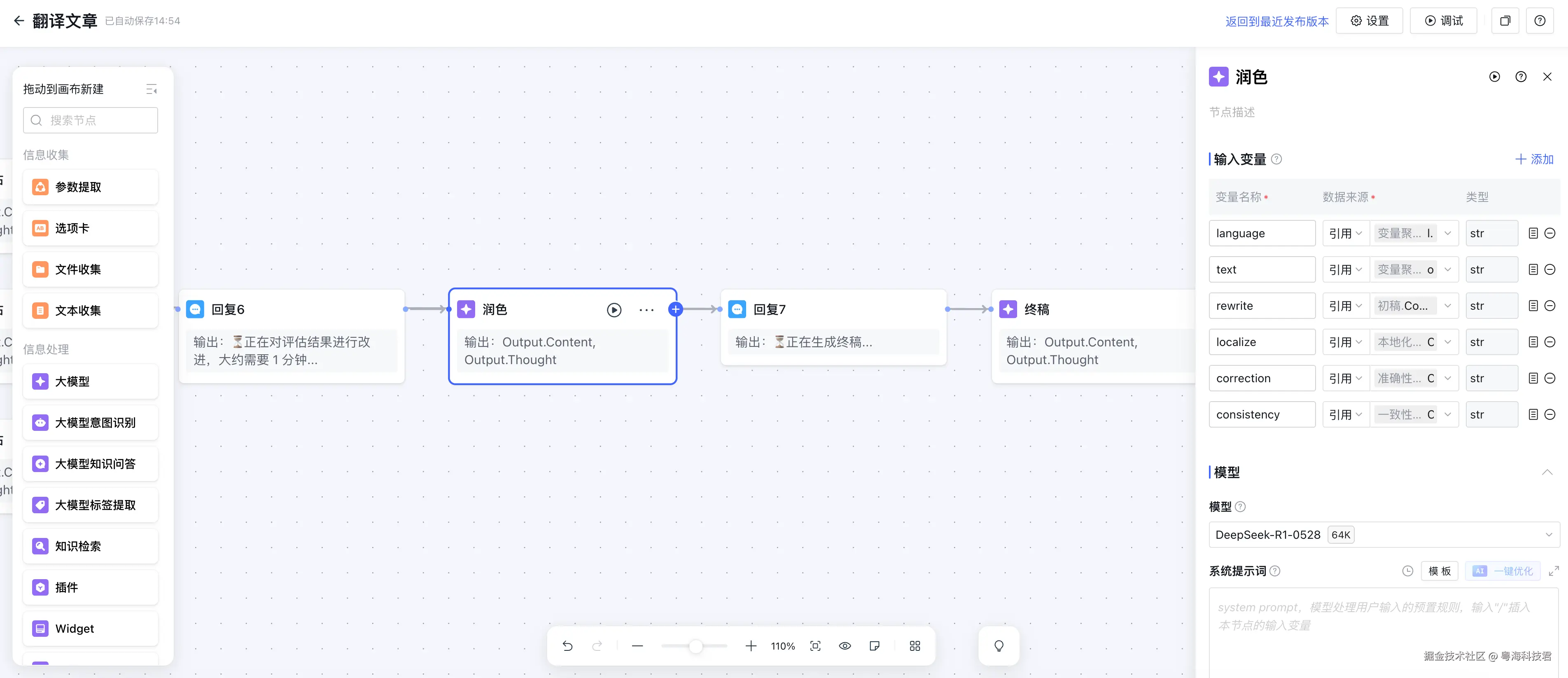Click the remove icon for language variable

tap(1550, 233)
